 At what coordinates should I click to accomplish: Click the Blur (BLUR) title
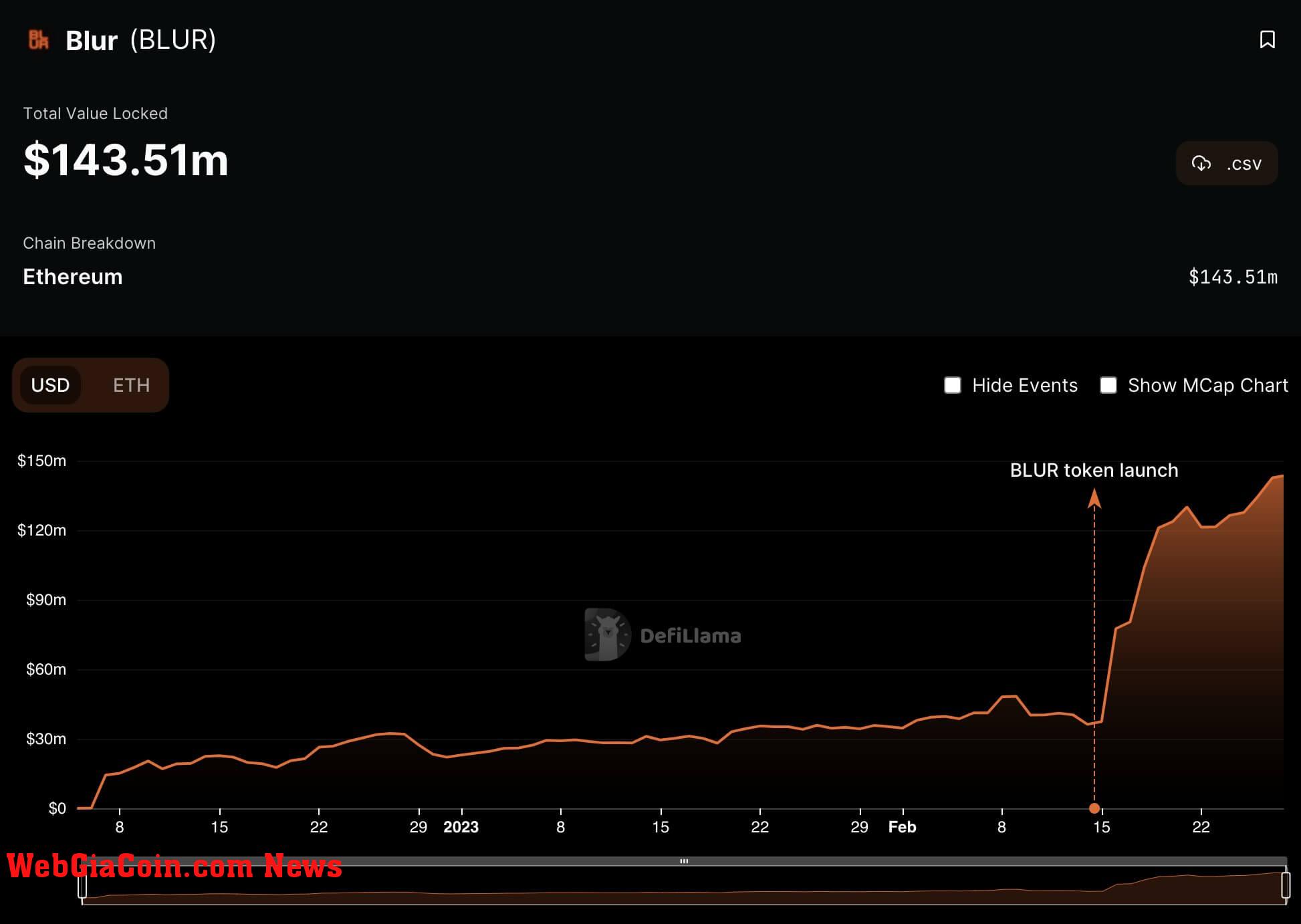(140, 40)
